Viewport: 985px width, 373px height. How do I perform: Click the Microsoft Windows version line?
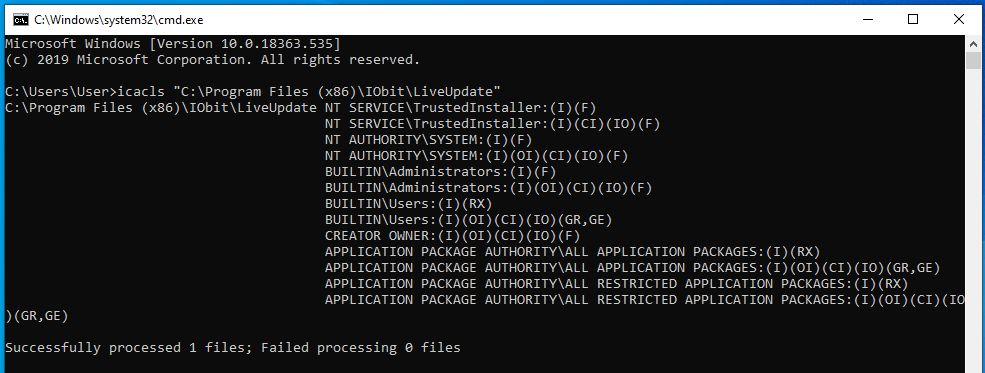coord(173,44)
